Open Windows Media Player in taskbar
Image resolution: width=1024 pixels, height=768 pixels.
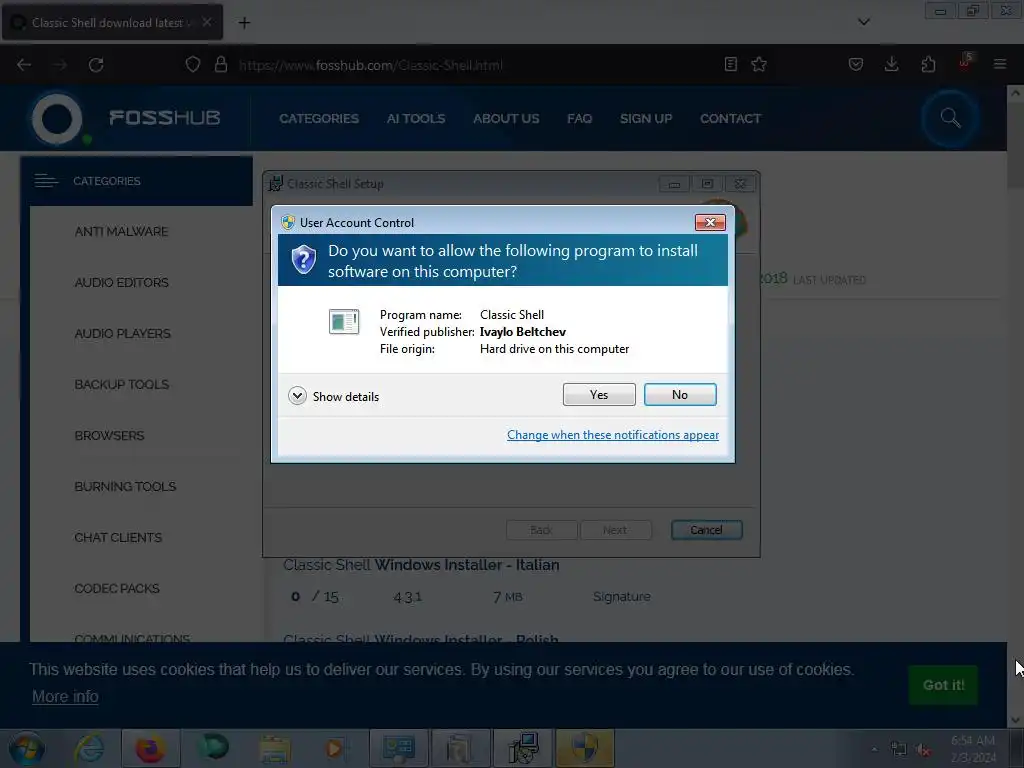point(334,748)
